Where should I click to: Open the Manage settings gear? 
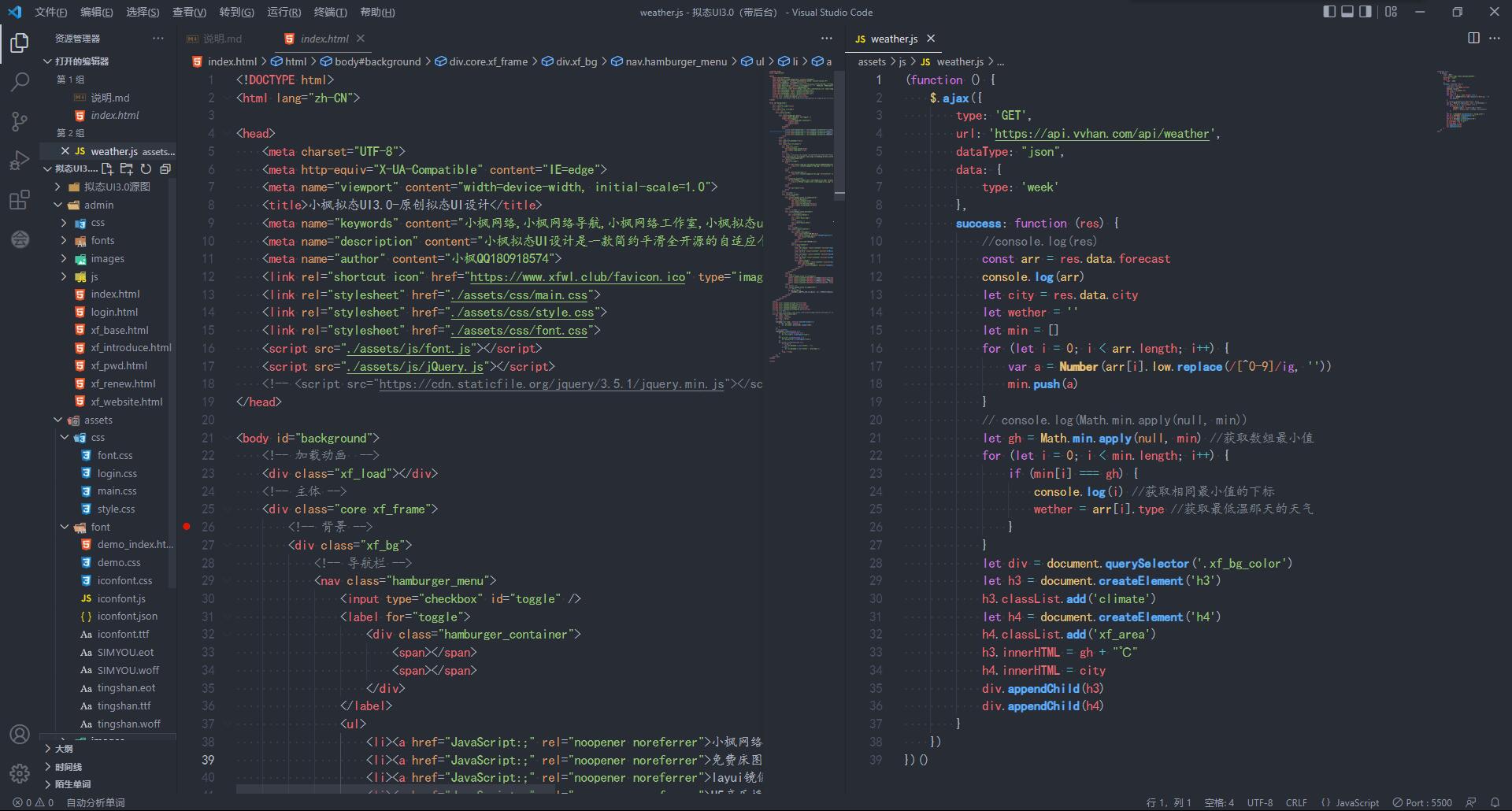coord(20,773)
